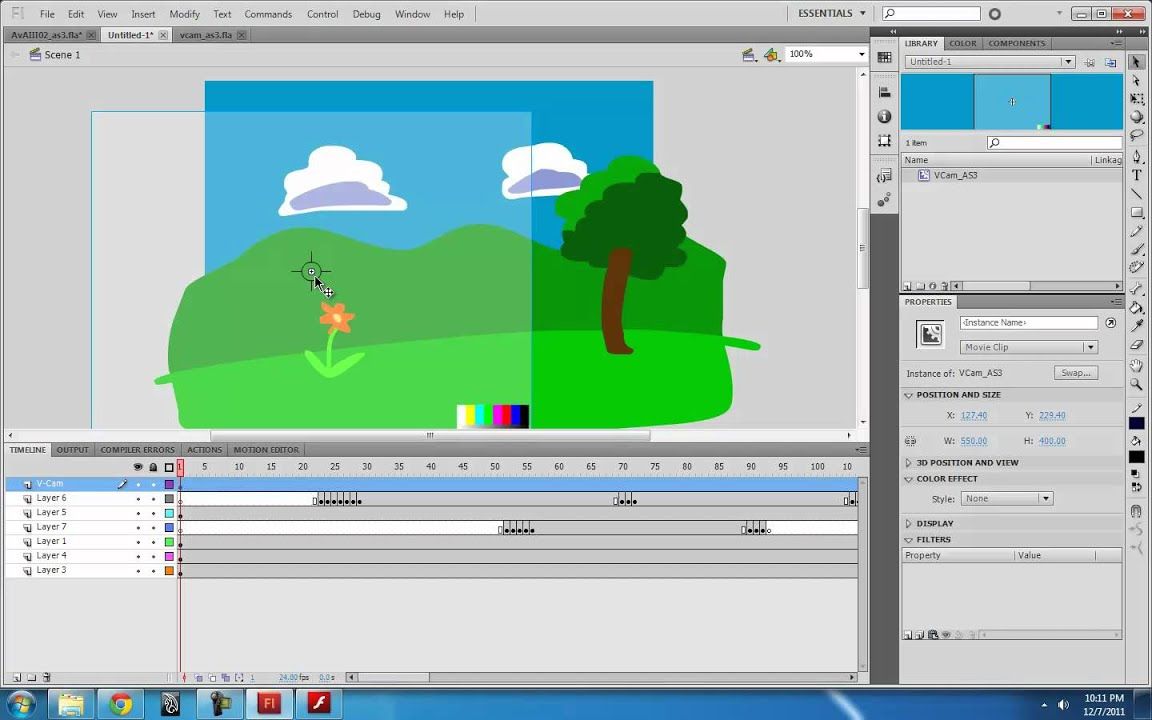Hide the Layer 5 layer
Viewport: 1152px width, 720px height.
(138, 513)
